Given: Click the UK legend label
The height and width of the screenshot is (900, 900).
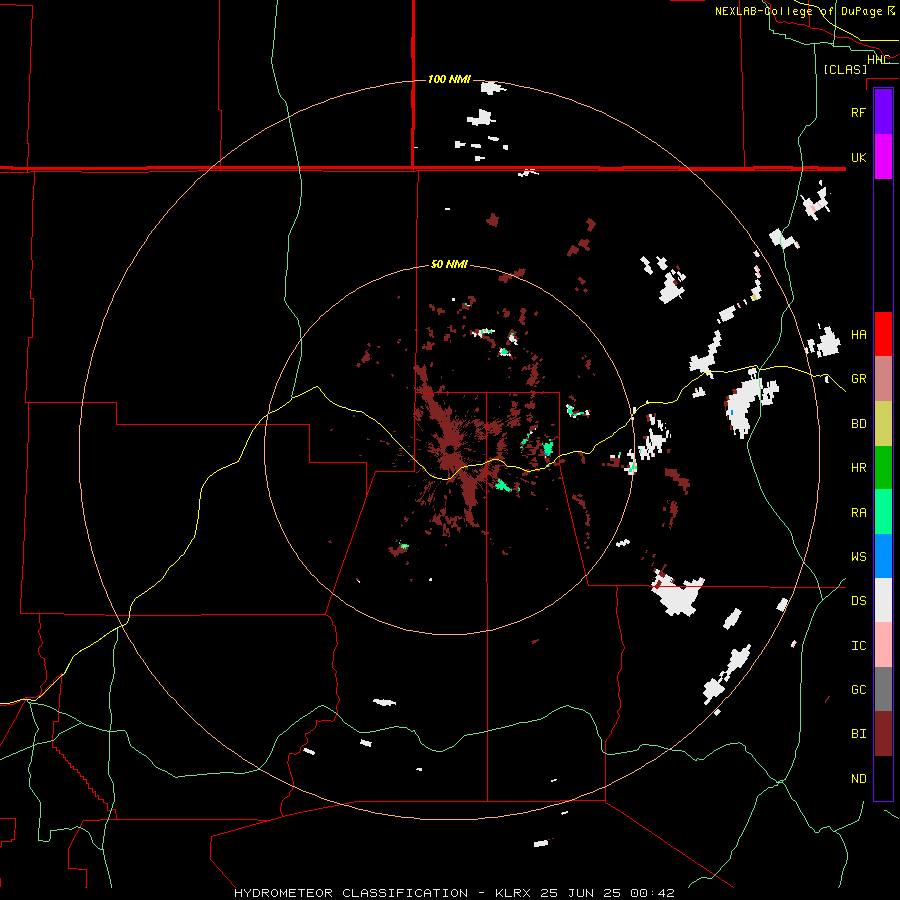Looking at the screenshot, I should [x=858, y=157].
